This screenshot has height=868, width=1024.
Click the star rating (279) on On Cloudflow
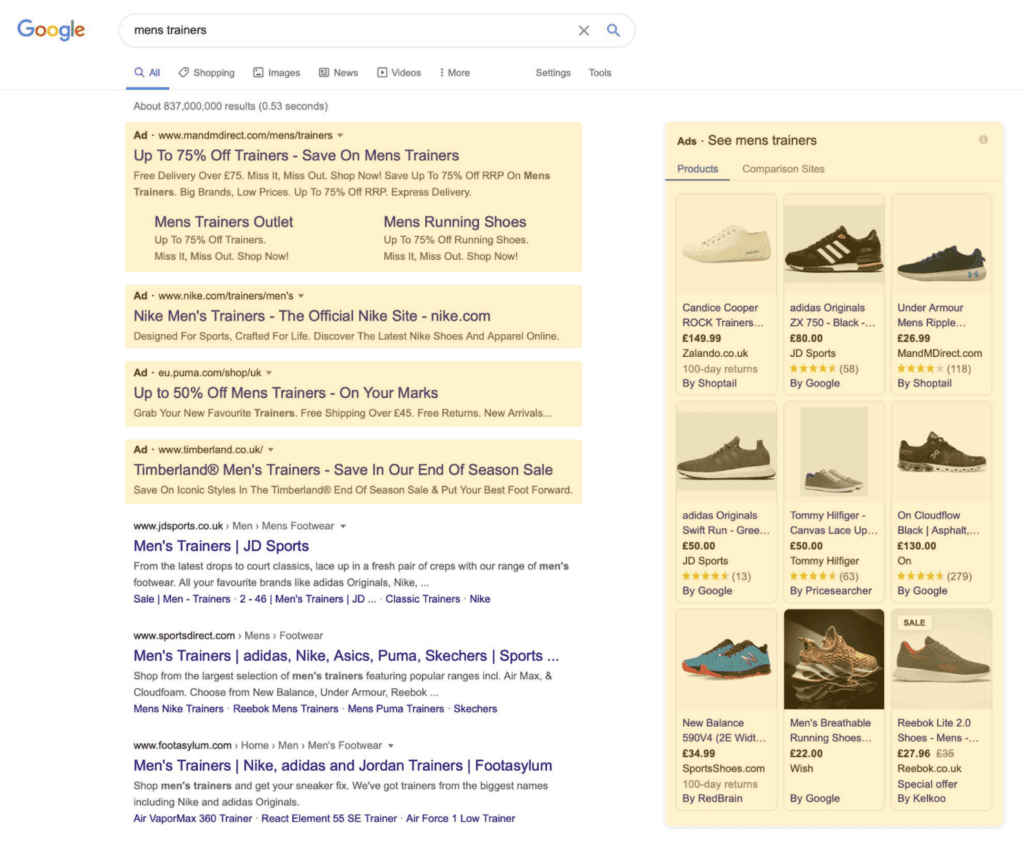click(x=935, y=577)
